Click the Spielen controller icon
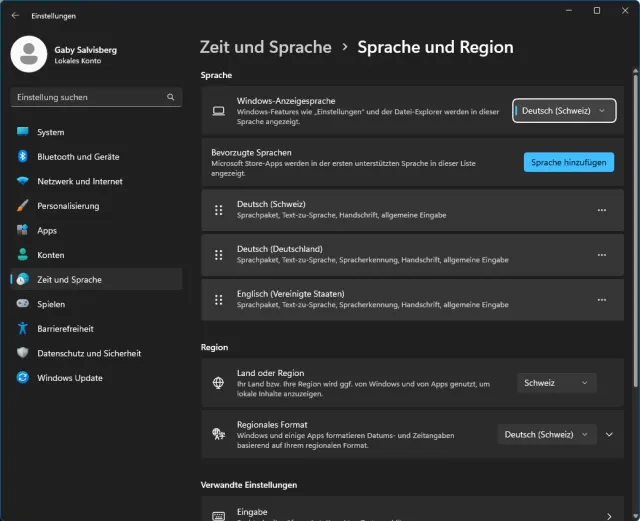The height and width of the screenshot is (521, 640). click(x=23, y=304)
